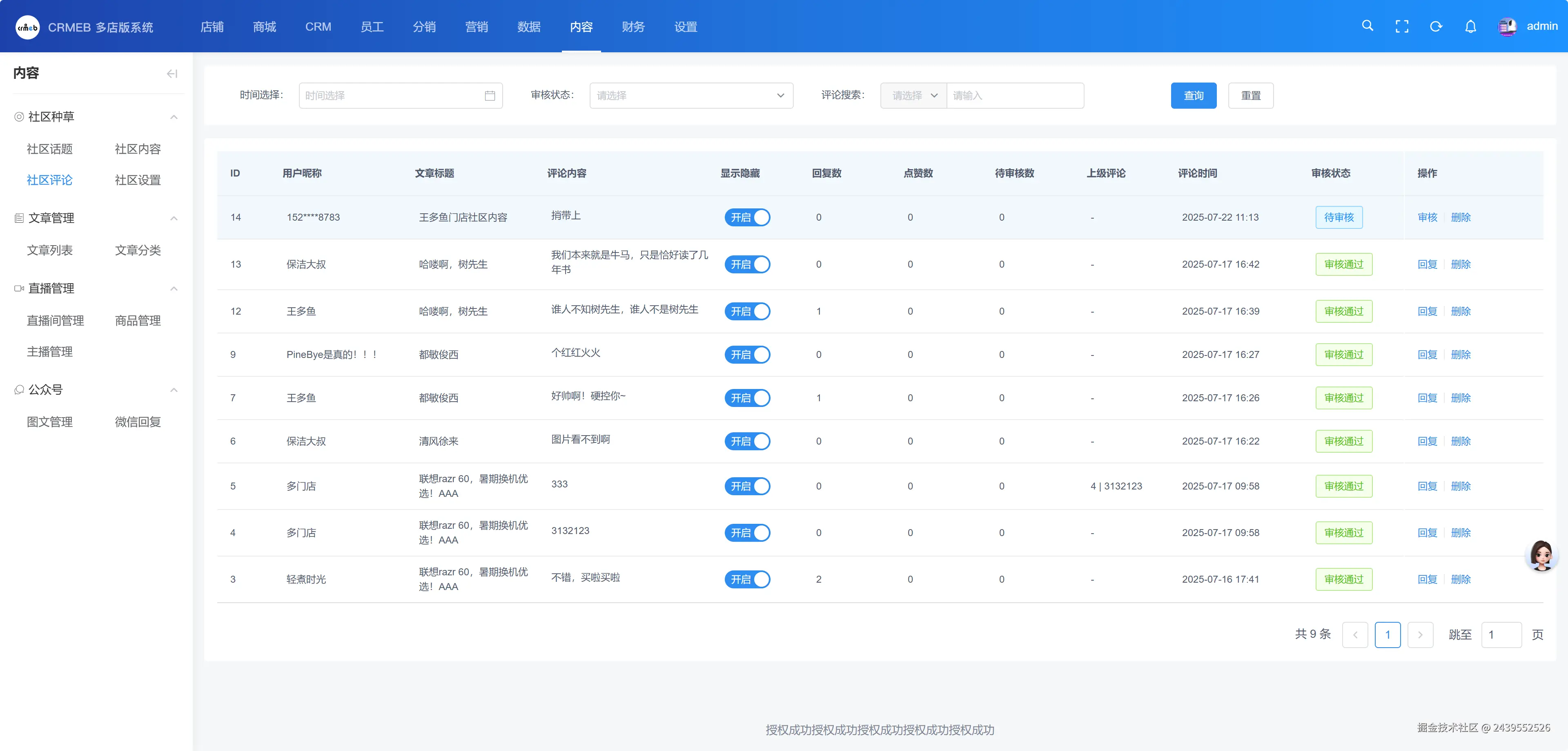Collapse the sidebar with the arrow icon
Screen dimensions: 1568x751
[x=171, y=74]
